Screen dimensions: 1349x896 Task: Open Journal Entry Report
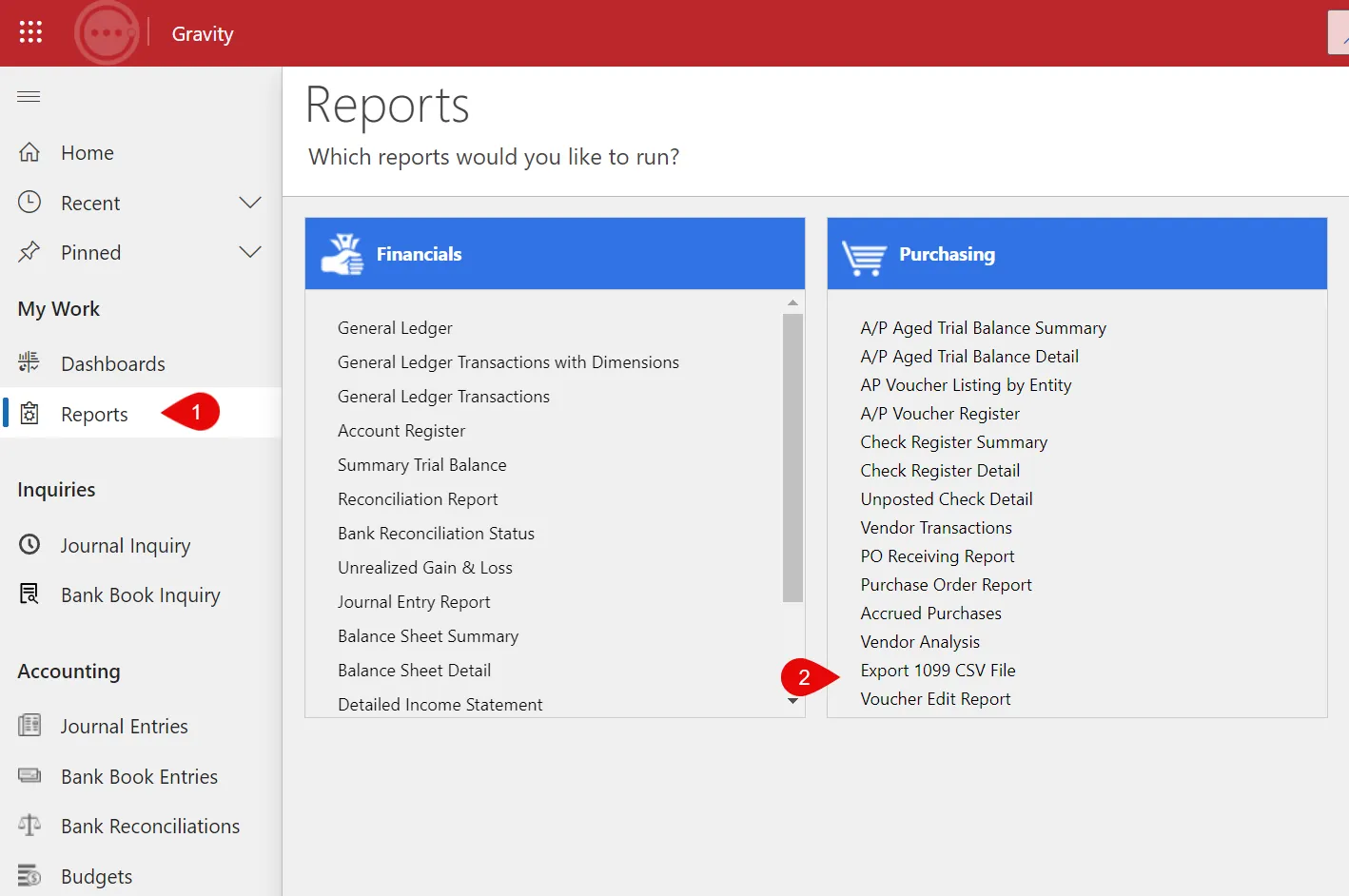(414, 602)
